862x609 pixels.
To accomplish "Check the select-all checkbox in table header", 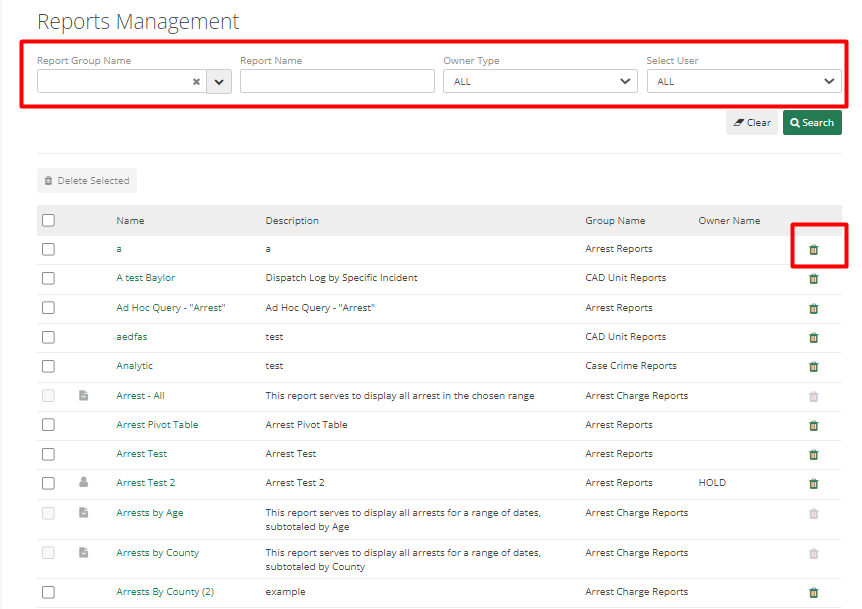I will click(47, 219).
